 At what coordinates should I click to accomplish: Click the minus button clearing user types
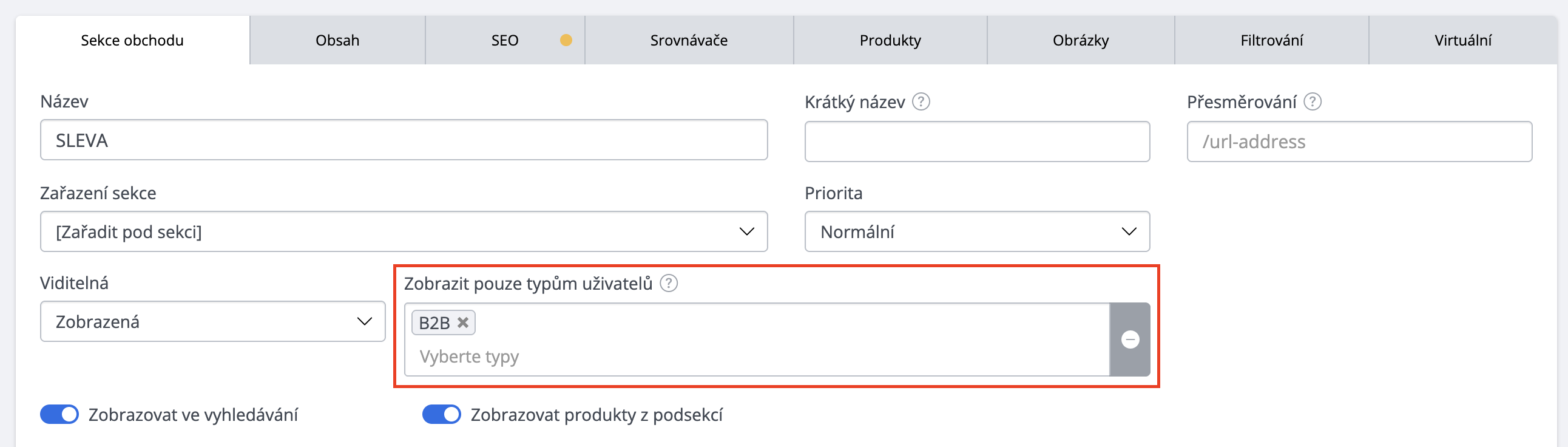tap(1130, 340)
